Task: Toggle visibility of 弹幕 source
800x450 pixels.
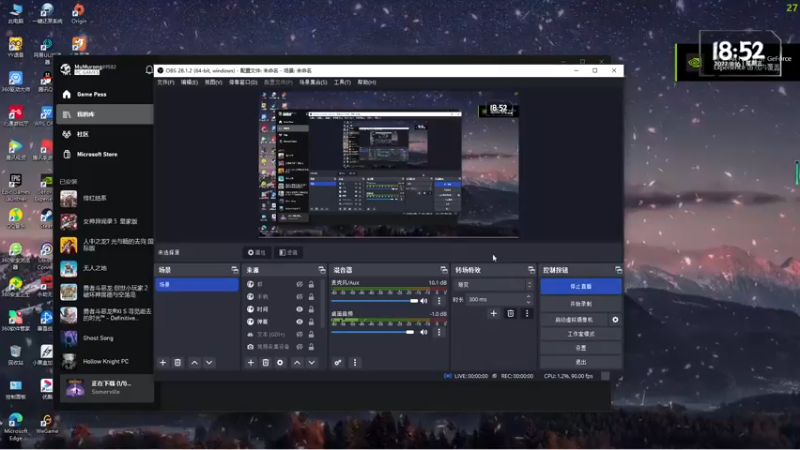Action: [299, 322]
